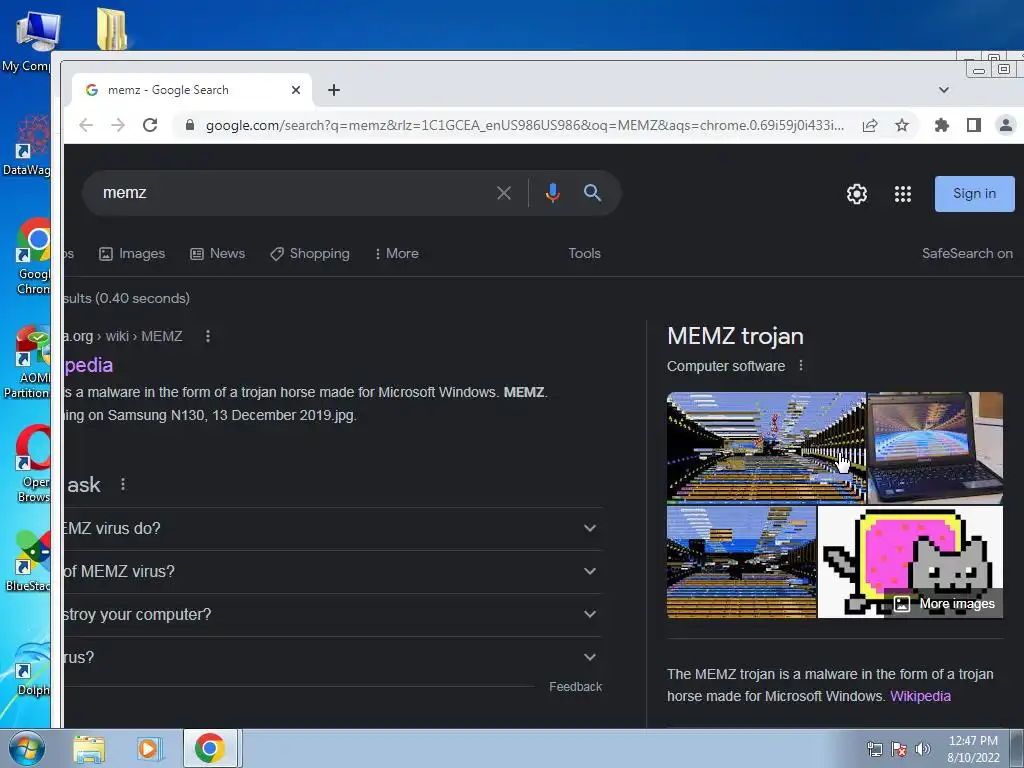This screenshot has width=1024, height=768.
Task: Select the DataWag desktop shortcut
Action: tap(26, 144)
